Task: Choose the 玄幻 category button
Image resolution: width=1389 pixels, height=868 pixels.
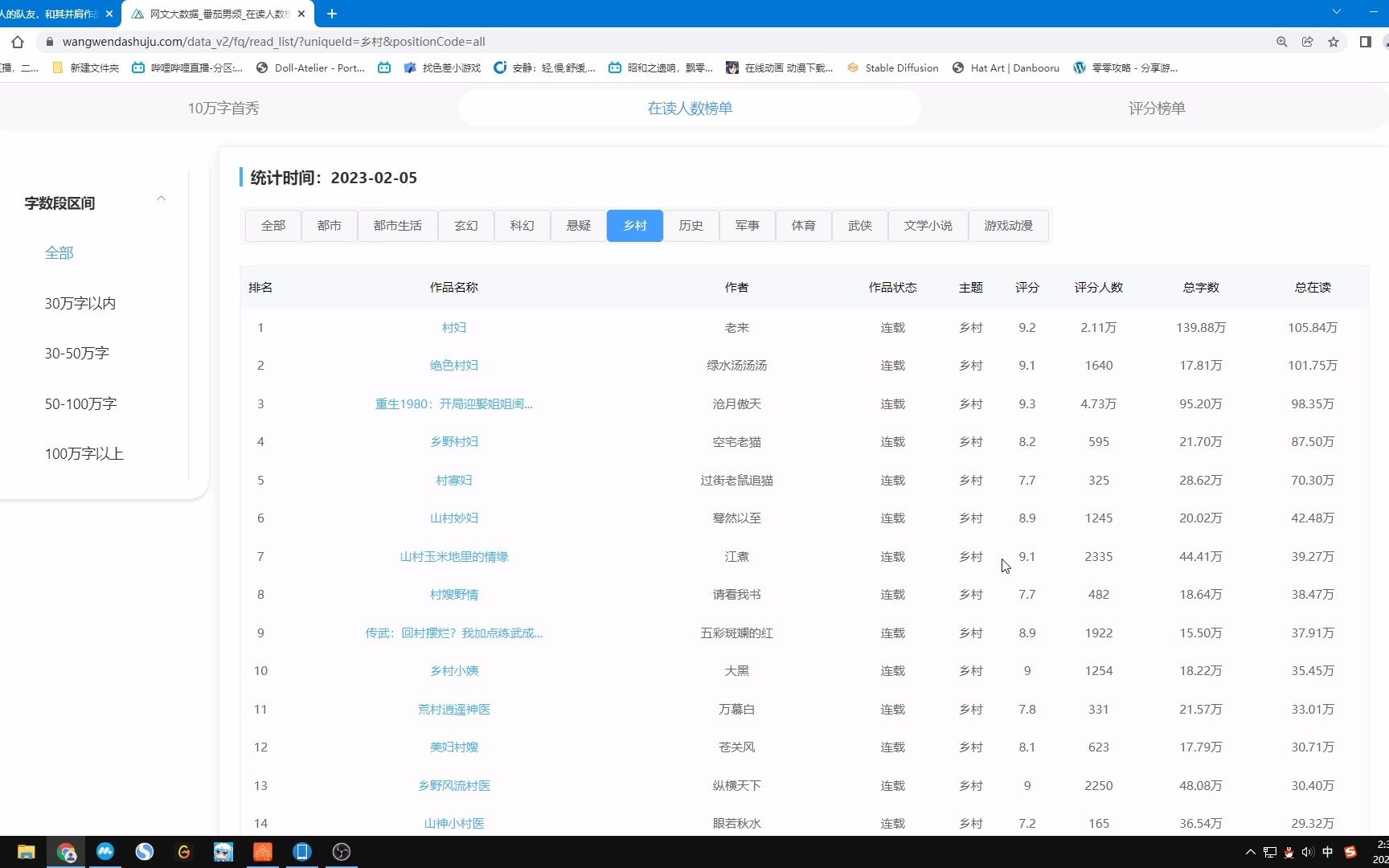Action: (x=466, y=226)
